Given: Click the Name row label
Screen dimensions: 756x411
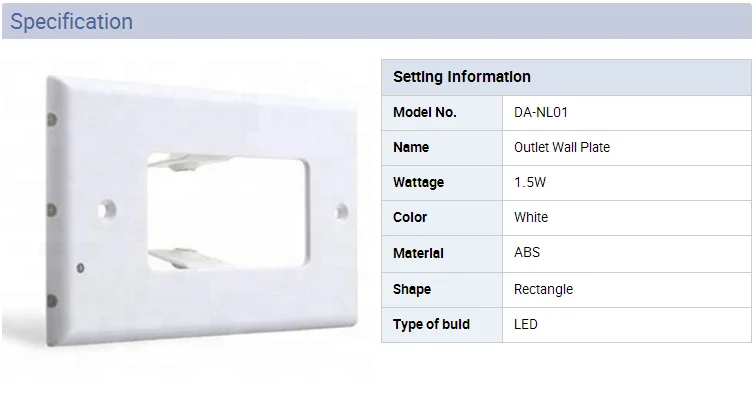Looking at the screenshot, I should click(411, 147).
